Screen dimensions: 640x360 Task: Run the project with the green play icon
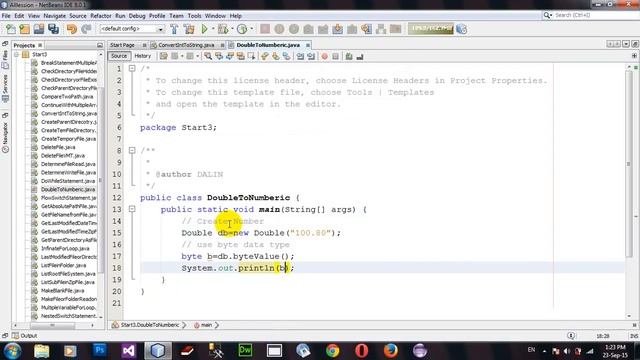pyautogui.click(x=204, y=29)
